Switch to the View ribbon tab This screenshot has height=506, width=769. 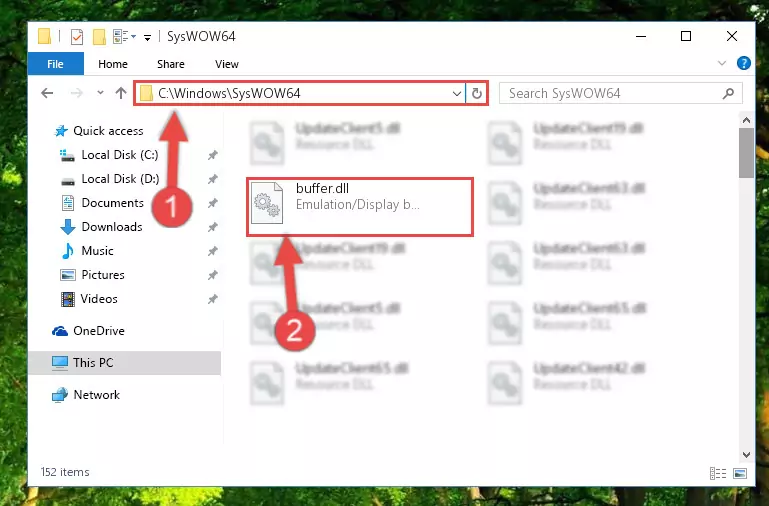tap(227, 64)
